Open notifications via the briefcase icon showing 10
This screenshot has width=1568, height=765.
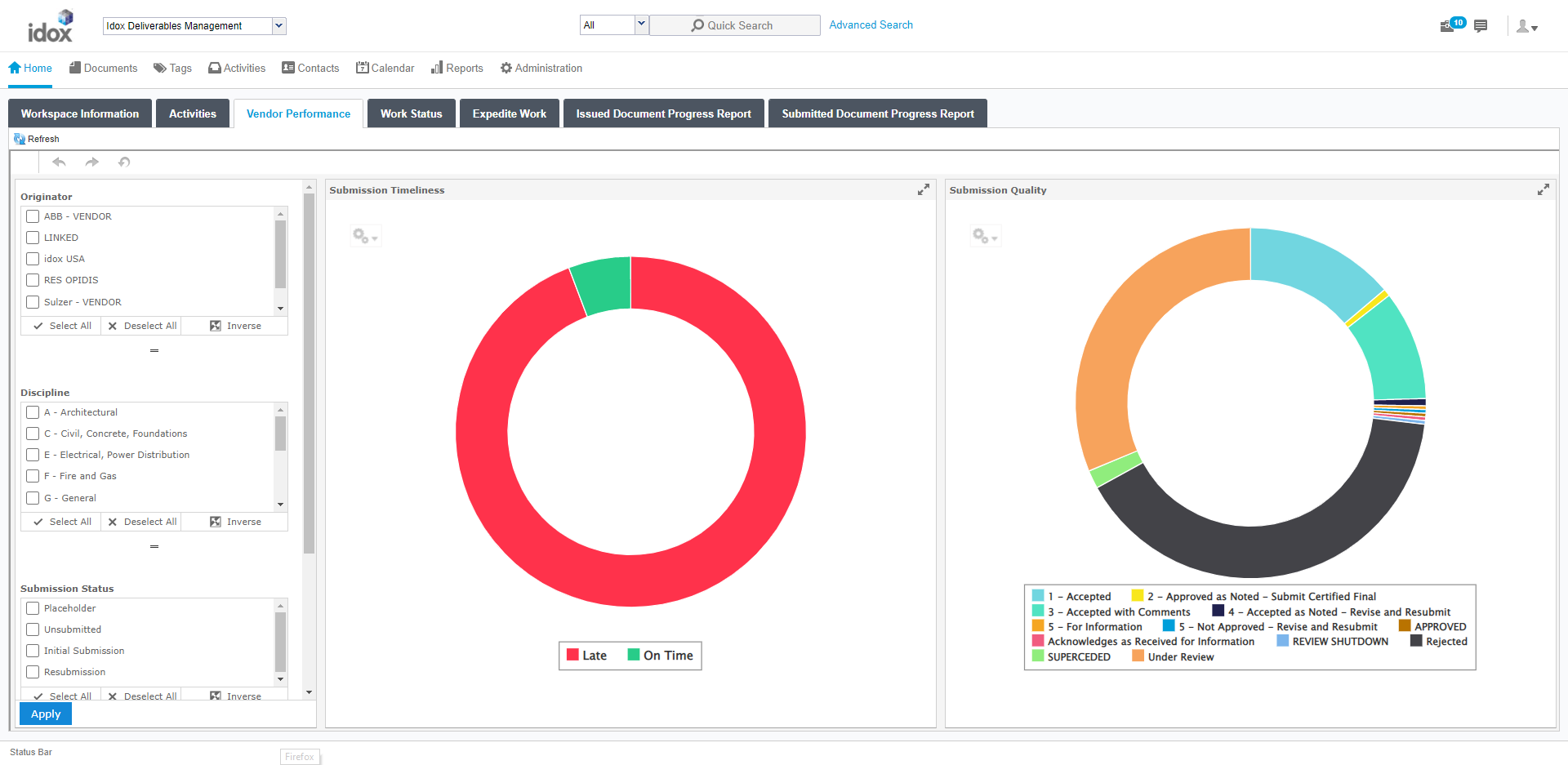tap(1450, 25)
